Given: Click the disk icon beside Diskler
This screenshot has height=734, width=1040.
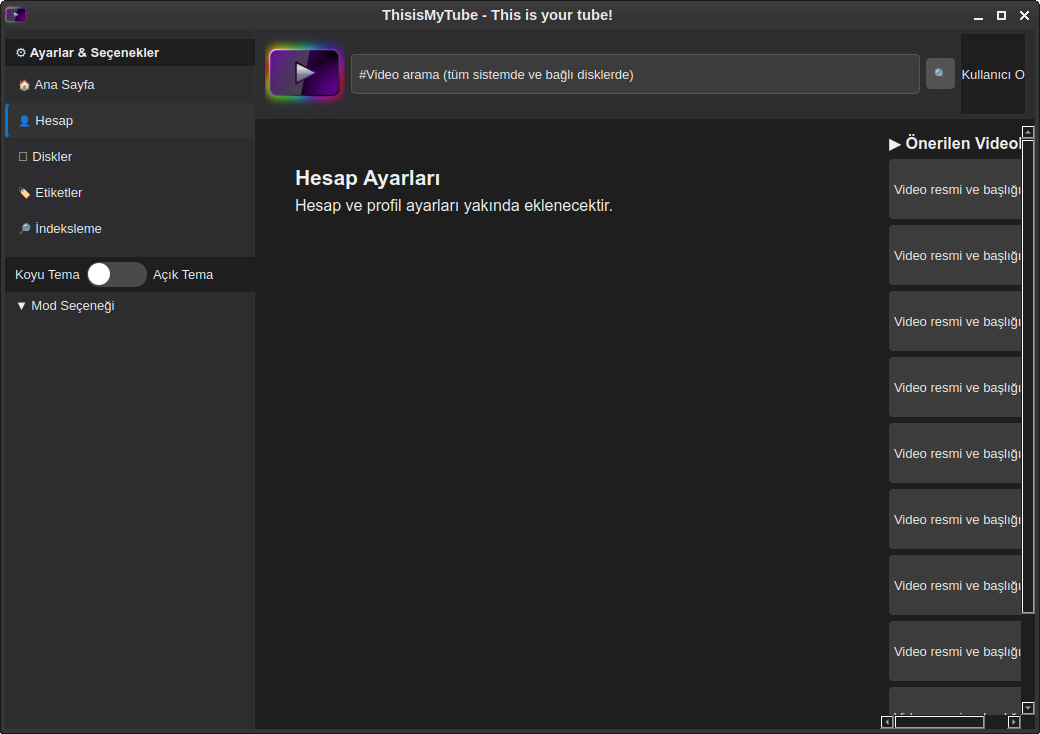Looking at the screenshot, I should click(23, 157).
